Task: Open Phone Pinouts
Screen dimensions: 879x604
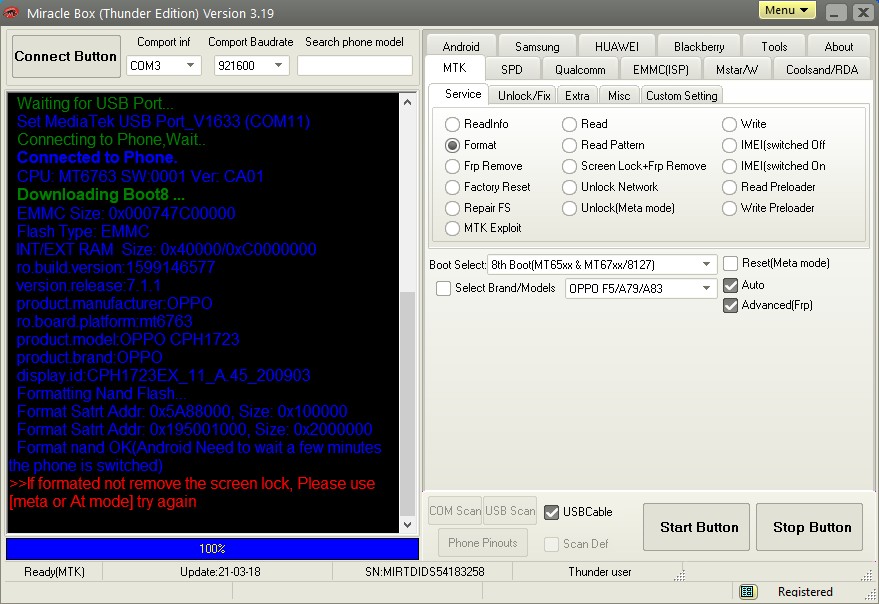Action: [483, 542]
